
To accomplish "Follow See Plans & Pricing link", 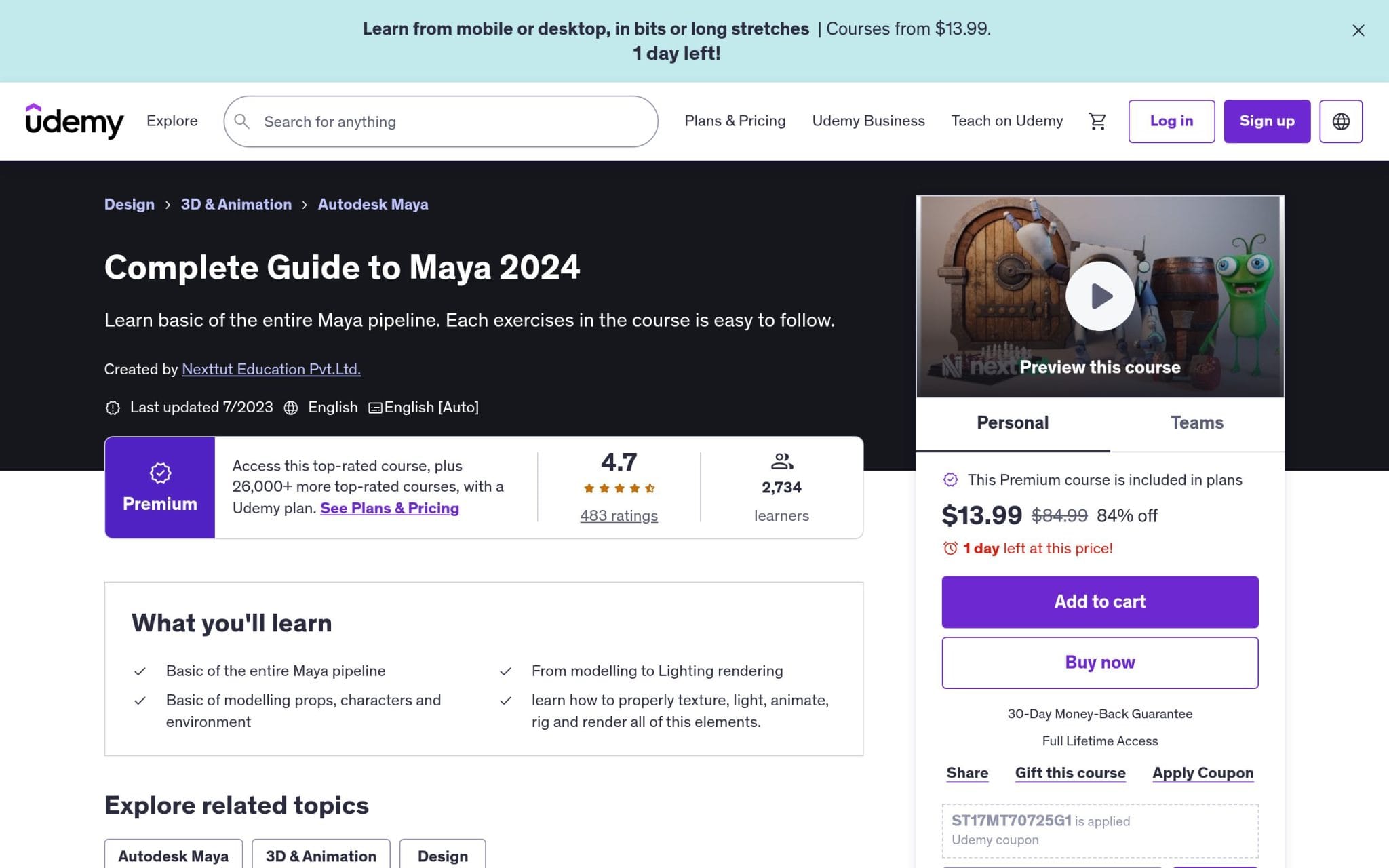I will pos(389,508).
